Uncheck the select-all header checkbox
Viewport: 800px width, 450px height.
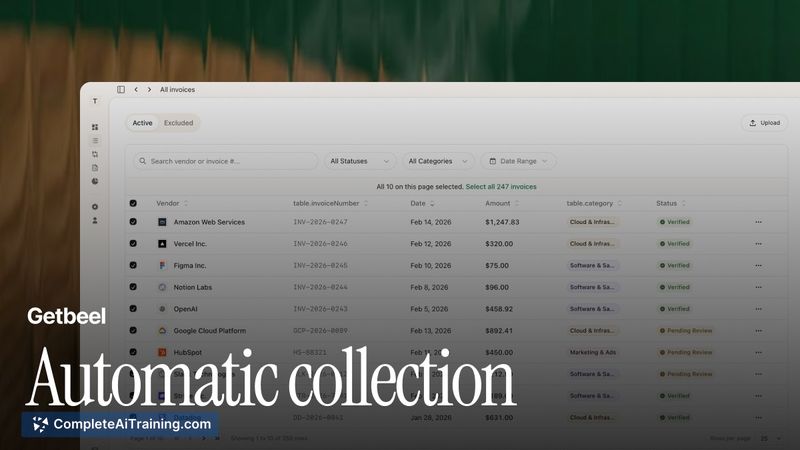tap(133, 204)
